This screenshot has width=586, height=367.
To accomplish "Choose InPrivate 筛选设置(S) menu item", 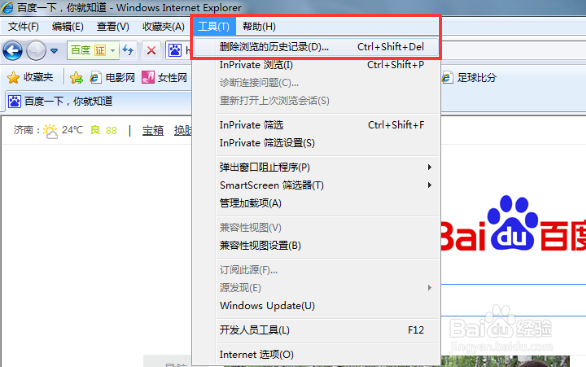I will point(317,143).
